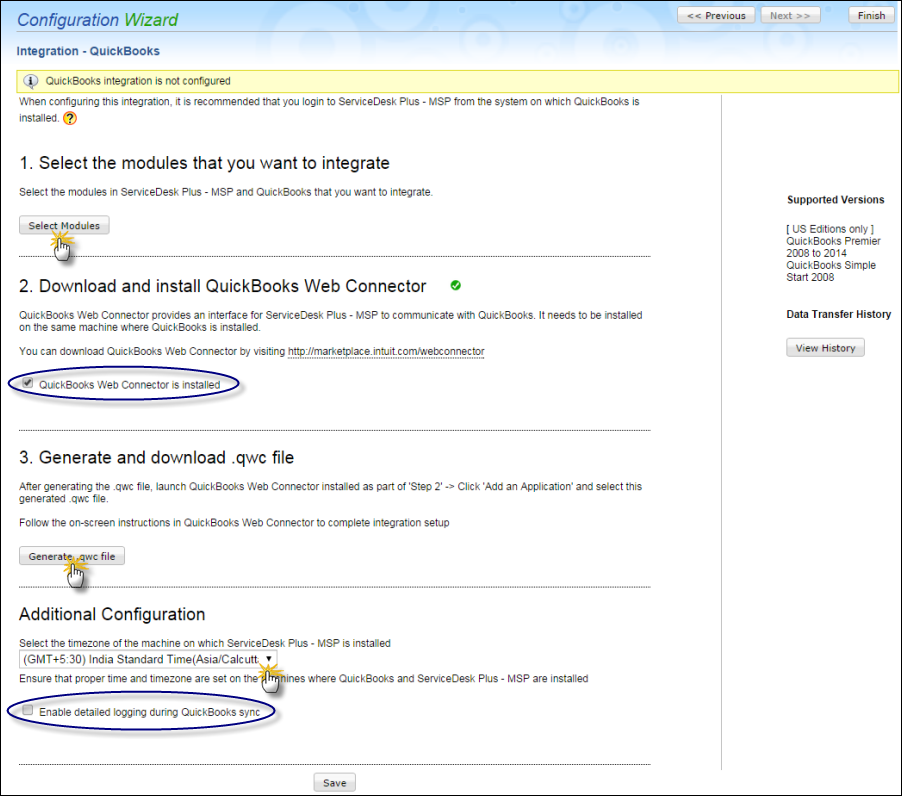Click the yellow help question mark icon

click(70, 118)
